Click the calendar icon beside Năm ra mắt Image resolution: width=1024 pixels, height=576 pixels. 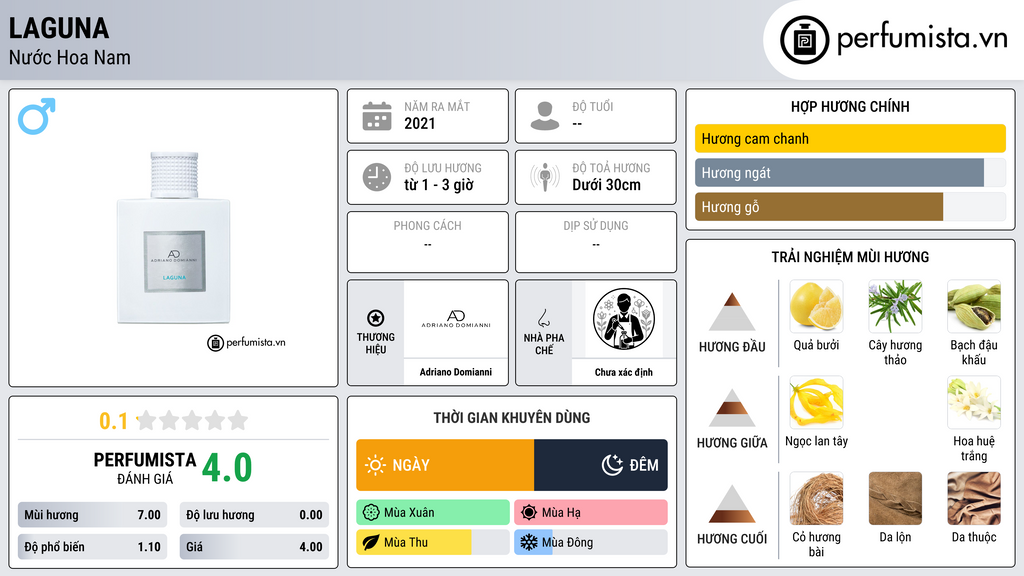377,116
